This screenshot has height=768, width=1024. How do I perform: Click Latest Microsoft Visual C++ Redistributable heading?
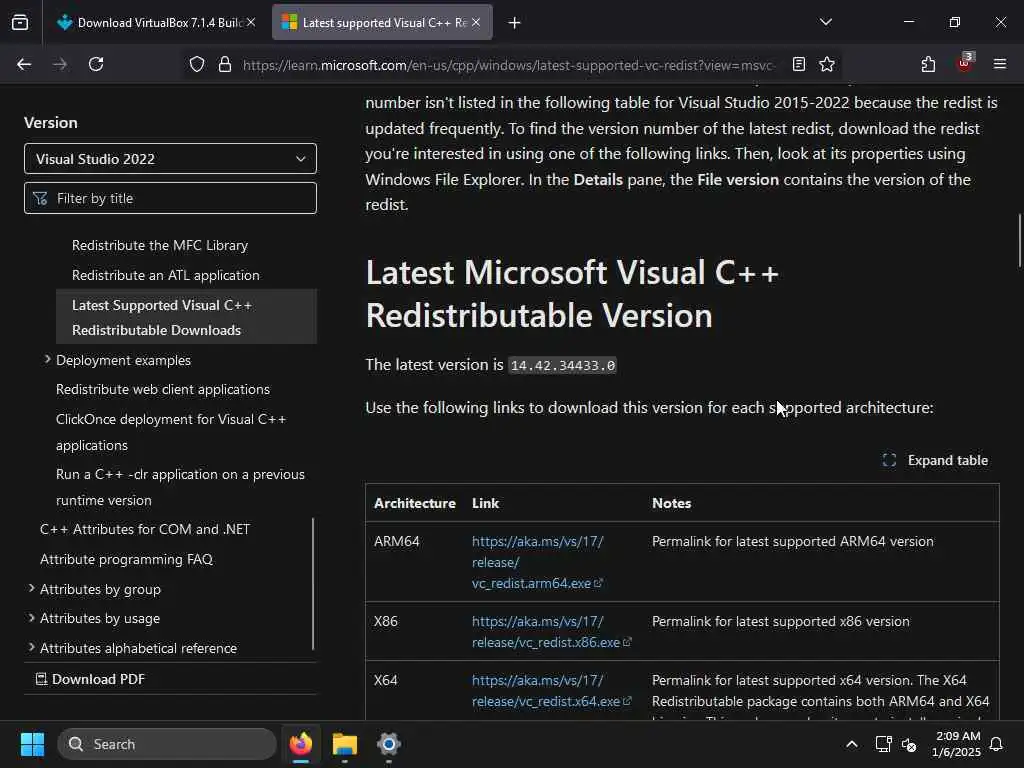pos(572,295)
